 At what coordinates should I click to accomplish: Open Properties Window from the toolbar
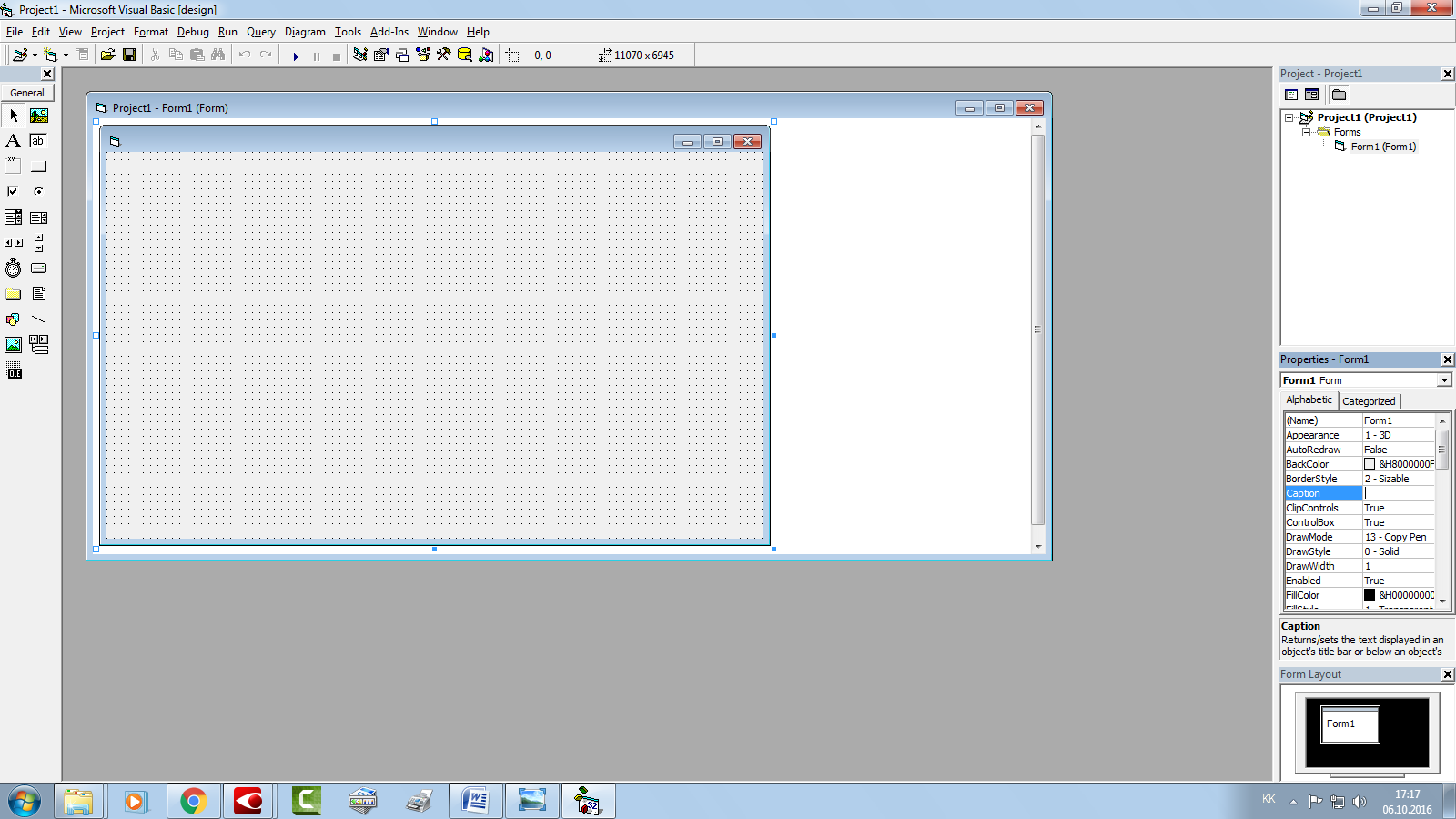381,56
